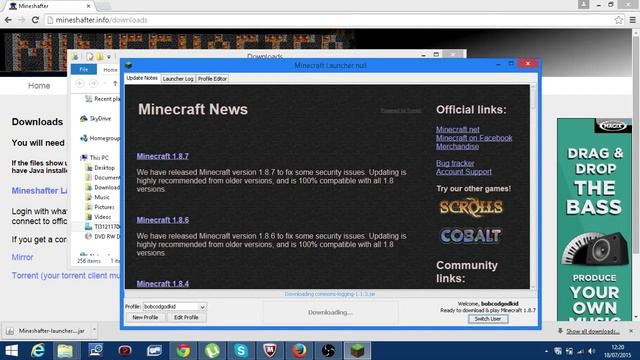Switch to Google Chrome in the taskbar
The image size is (640, 360).
183,351
